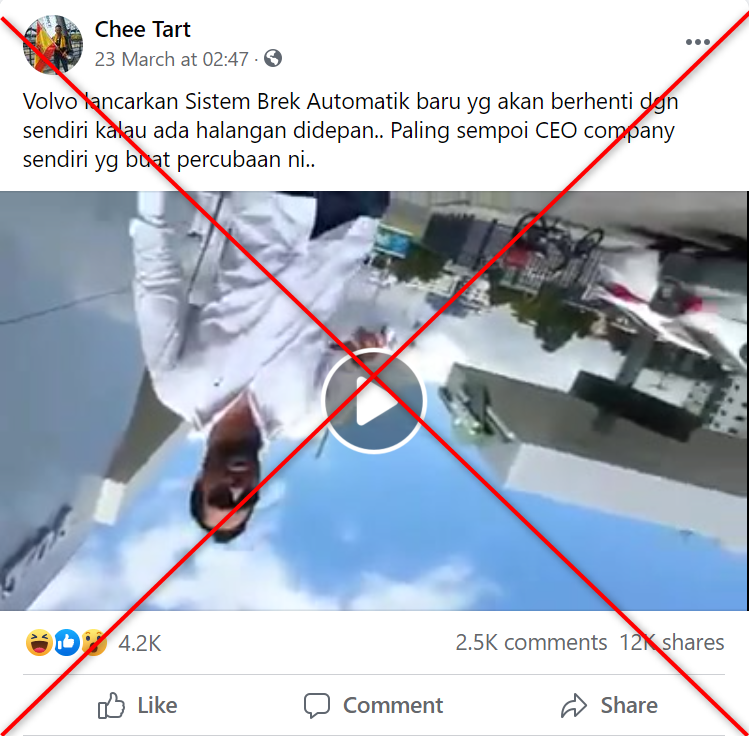Open the 2.5K comments link

click(531, 642)
